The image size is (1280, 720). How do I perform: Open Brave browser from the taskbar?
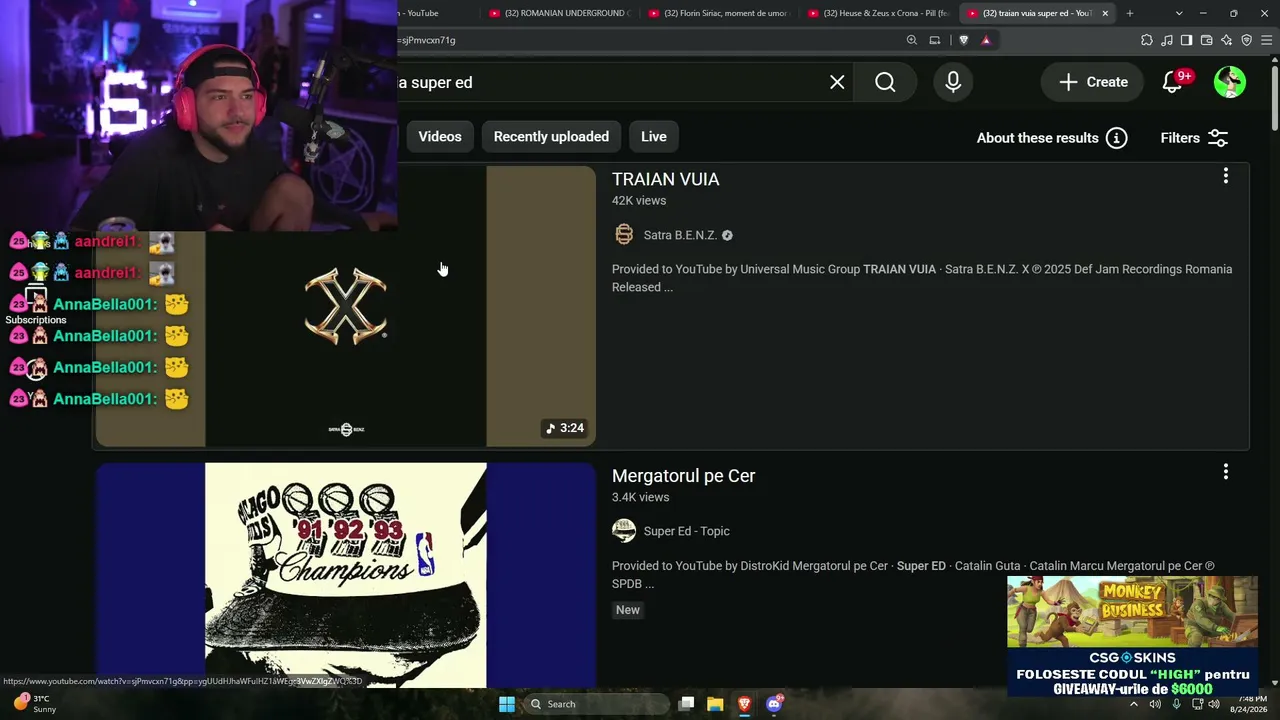tap(744, 704)
